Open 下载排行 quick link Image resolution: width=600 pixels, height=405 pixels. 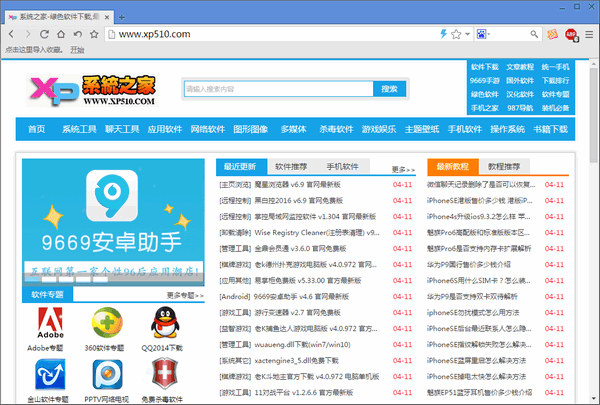[x=555, y=81]
